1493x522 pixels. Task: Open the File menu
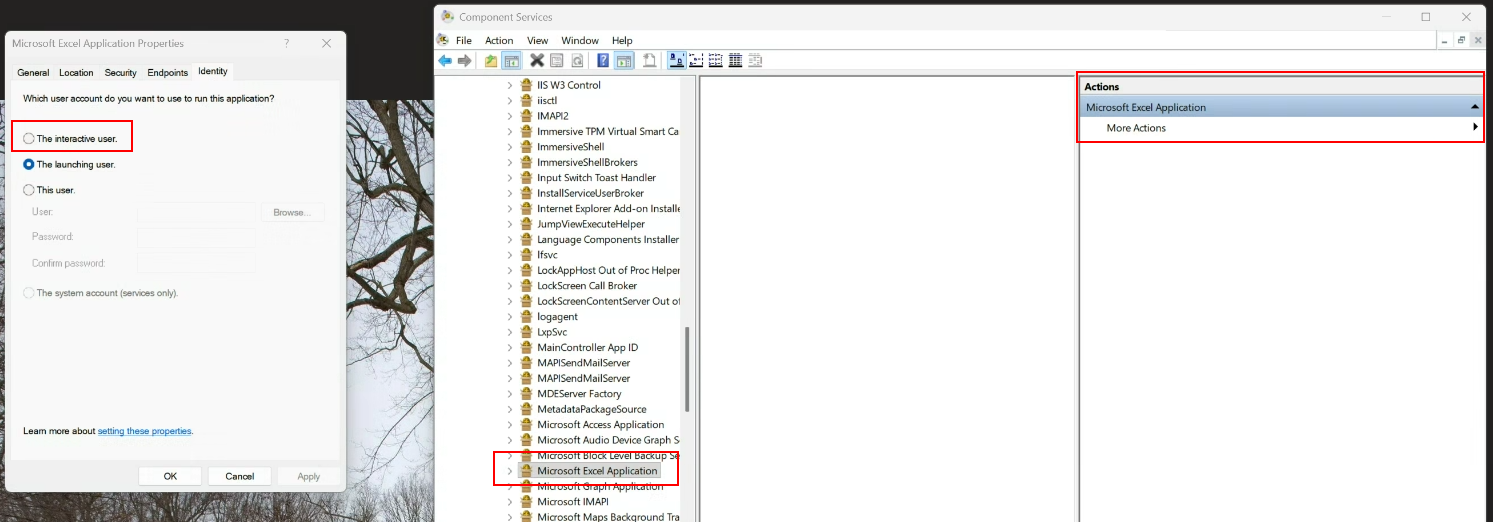coord(464,40)
